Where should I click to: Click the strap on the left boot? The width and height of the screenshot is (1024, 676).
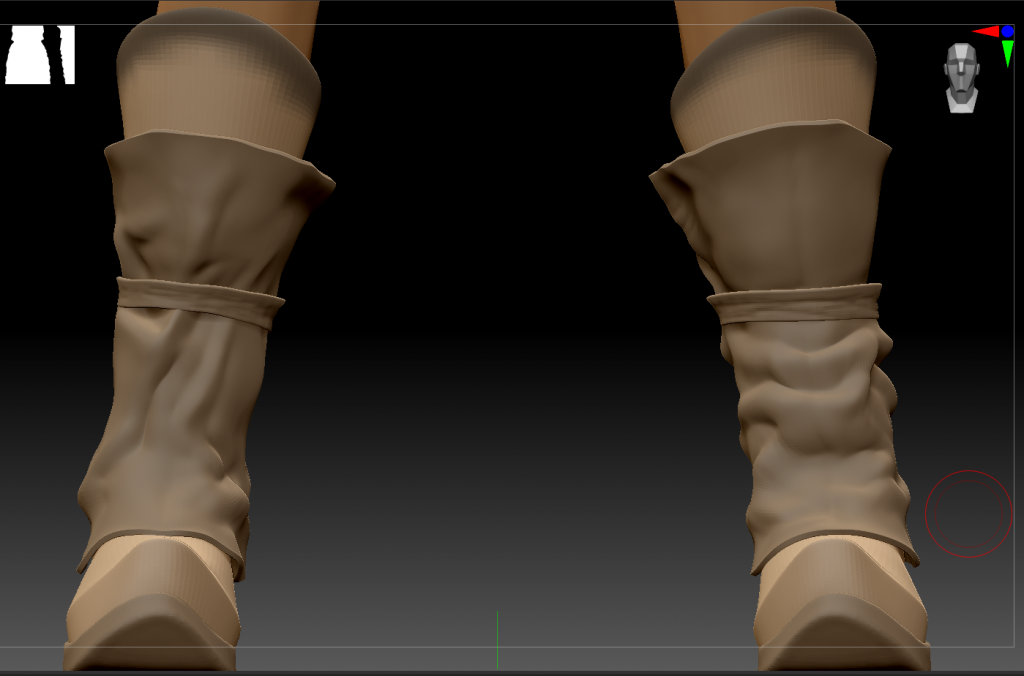tap(200, 301)
